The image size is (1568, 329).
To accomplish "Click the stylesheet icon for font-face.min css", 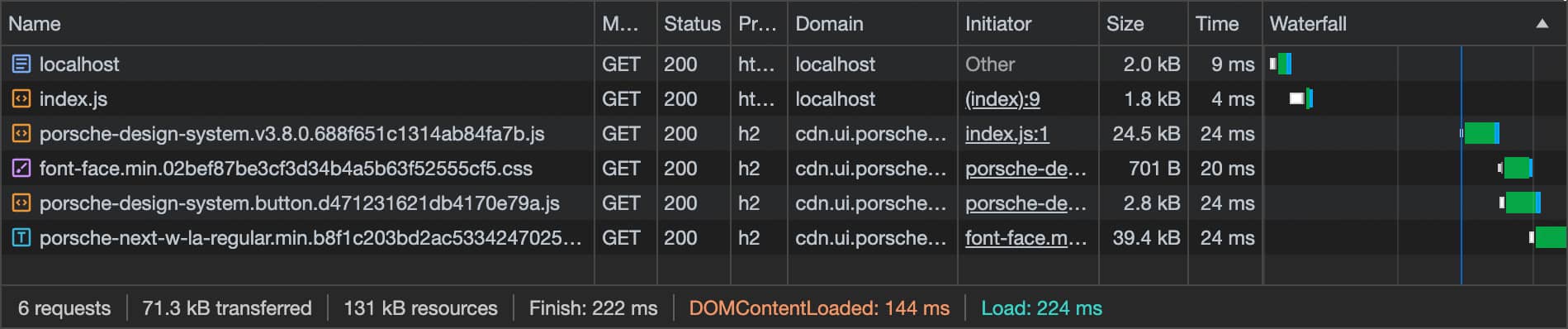I will (21, 168).
